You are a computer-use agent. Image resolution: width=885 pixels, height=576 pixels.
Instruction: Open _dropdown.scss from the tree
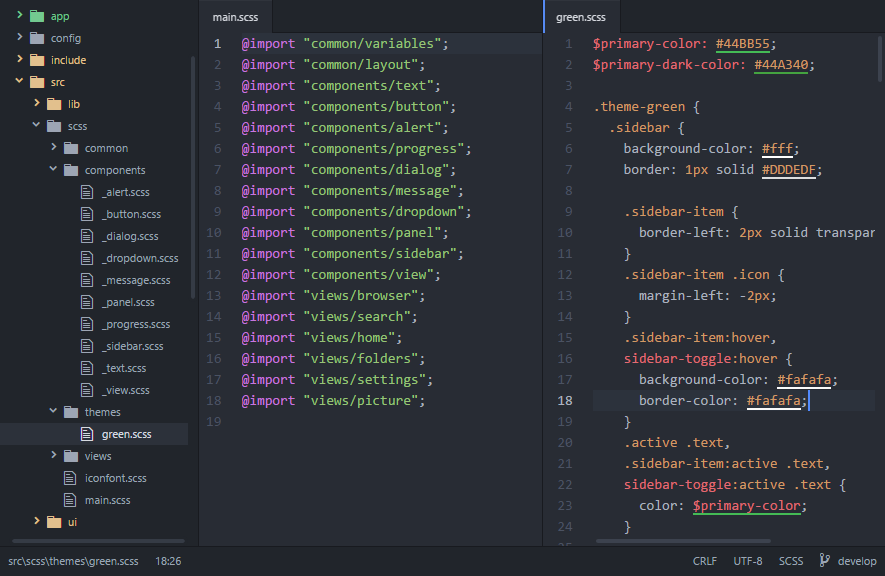point(142,258)
